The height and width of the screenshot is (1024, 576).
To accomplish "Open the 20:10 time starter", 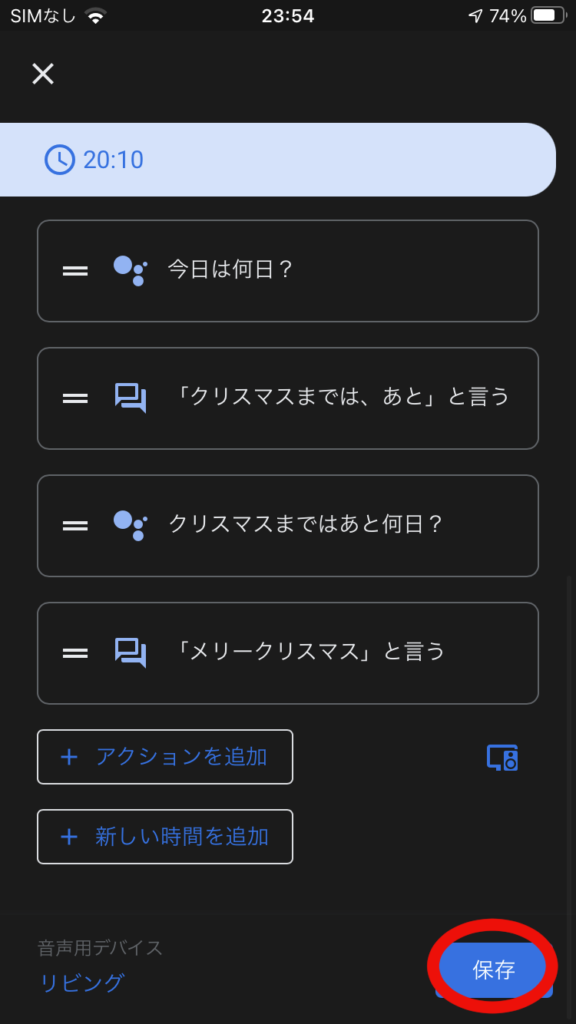I will tap(278, 159).
